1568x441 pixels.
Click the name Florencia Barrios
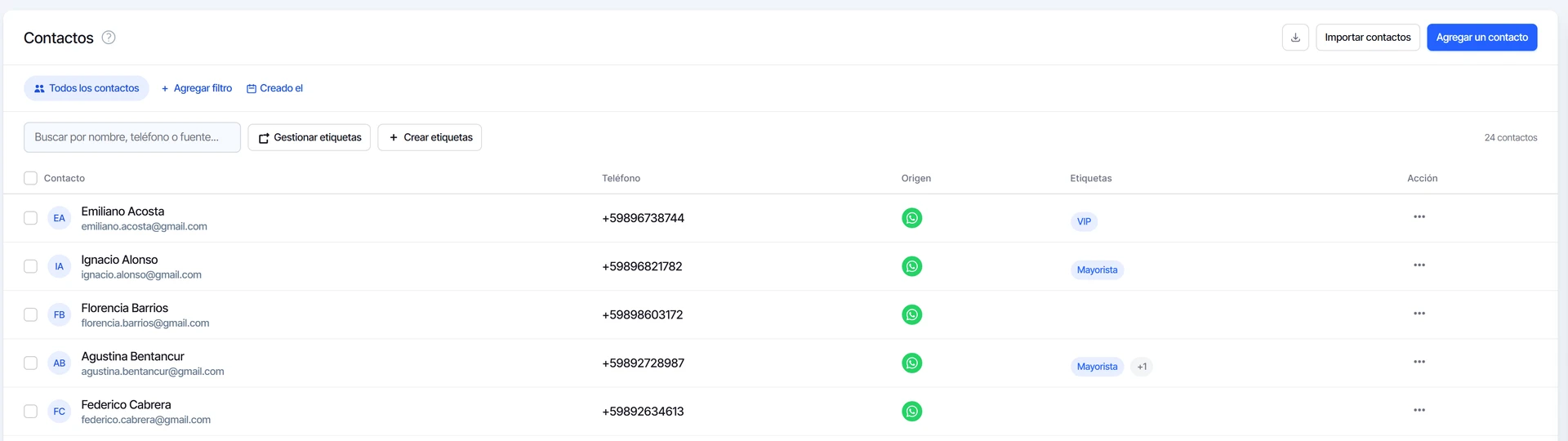[x=125, y=308]
